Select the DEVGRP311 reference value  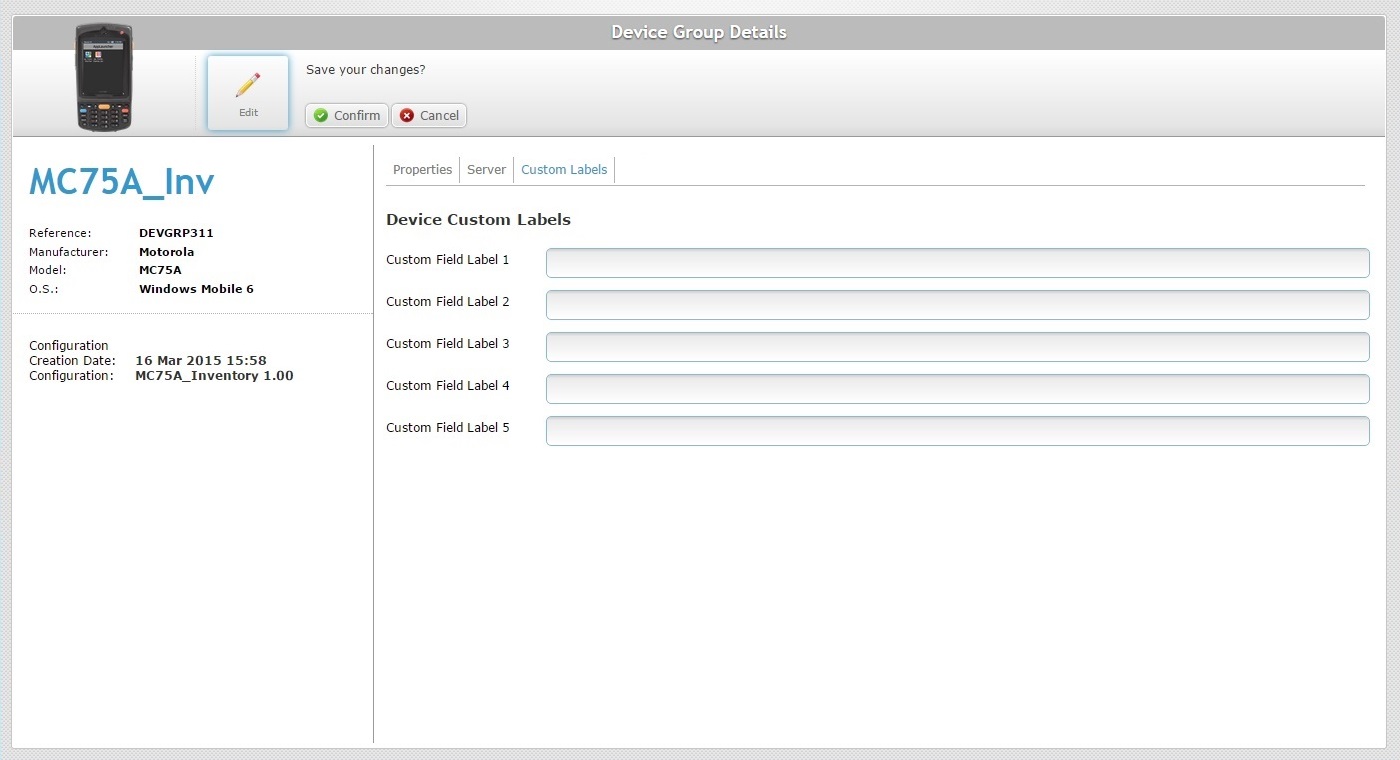click(176, 233)
